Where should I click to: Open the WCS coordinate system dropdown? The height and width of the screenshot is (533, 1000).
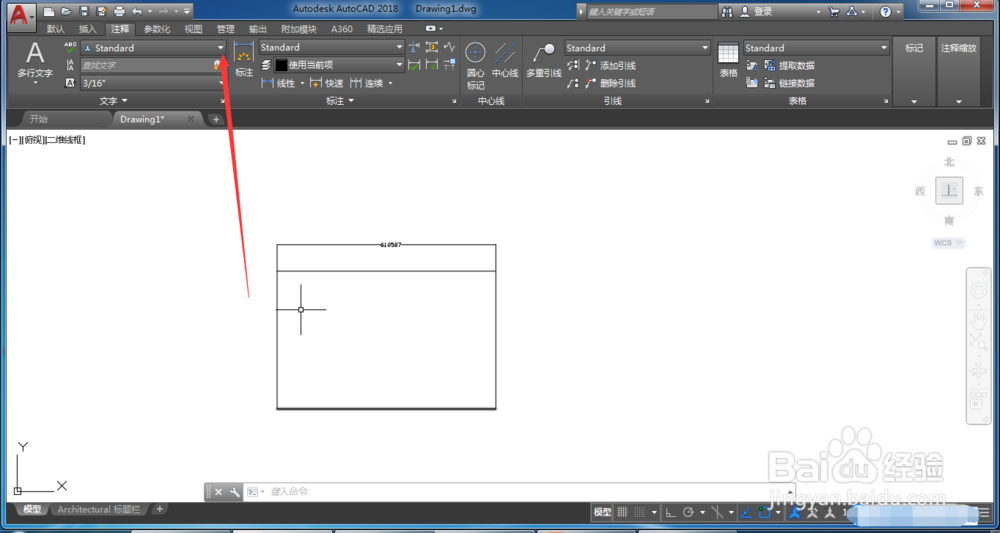pyautogui.click(x=949, y=243)
